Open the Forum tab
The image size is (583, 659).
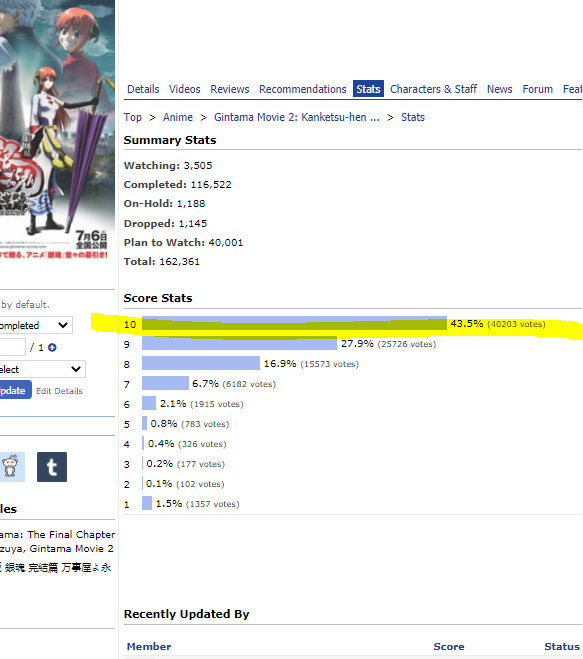click(x=537, y=89)
